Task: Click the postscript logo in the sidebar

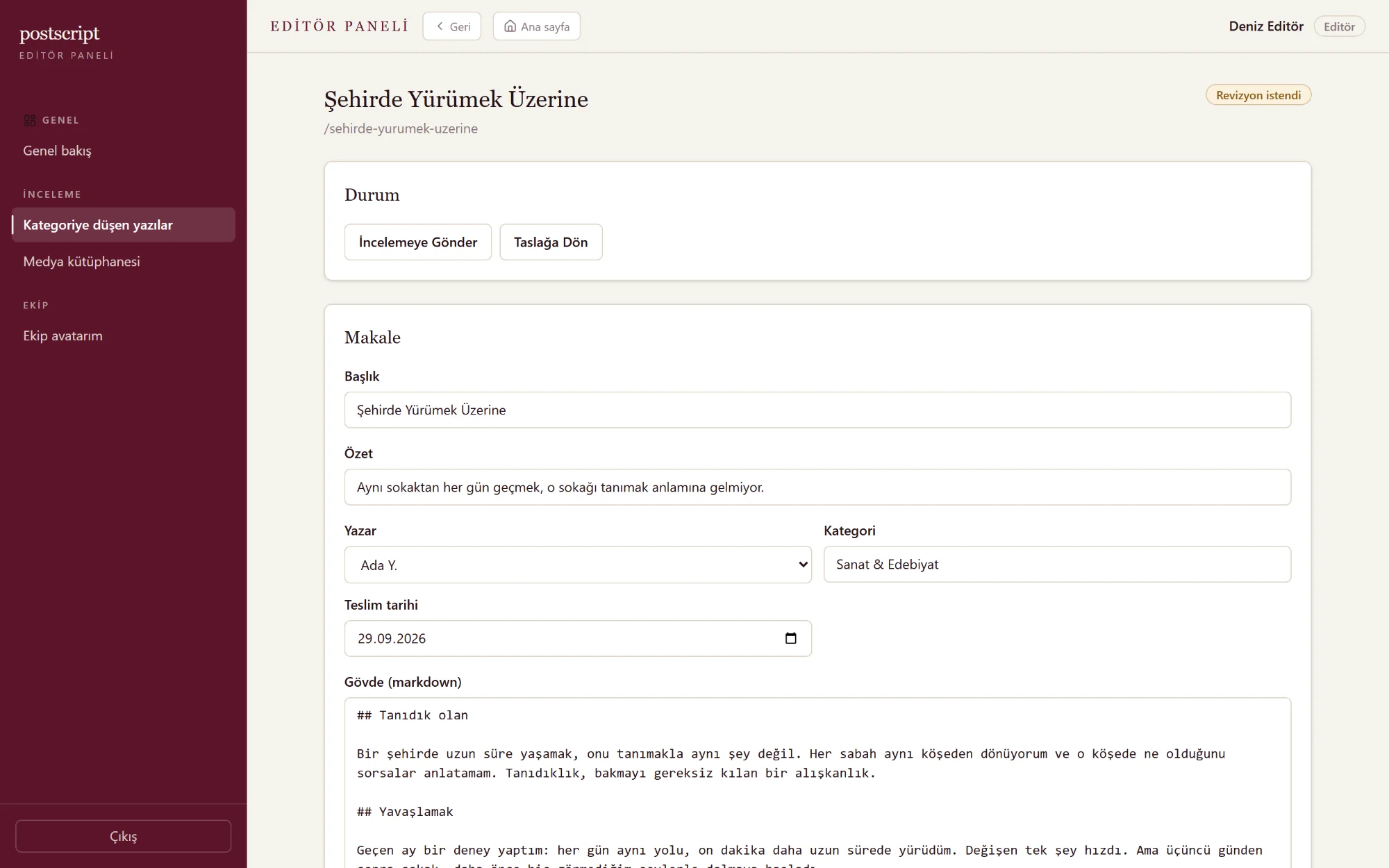Action: (x=60, y=33)
